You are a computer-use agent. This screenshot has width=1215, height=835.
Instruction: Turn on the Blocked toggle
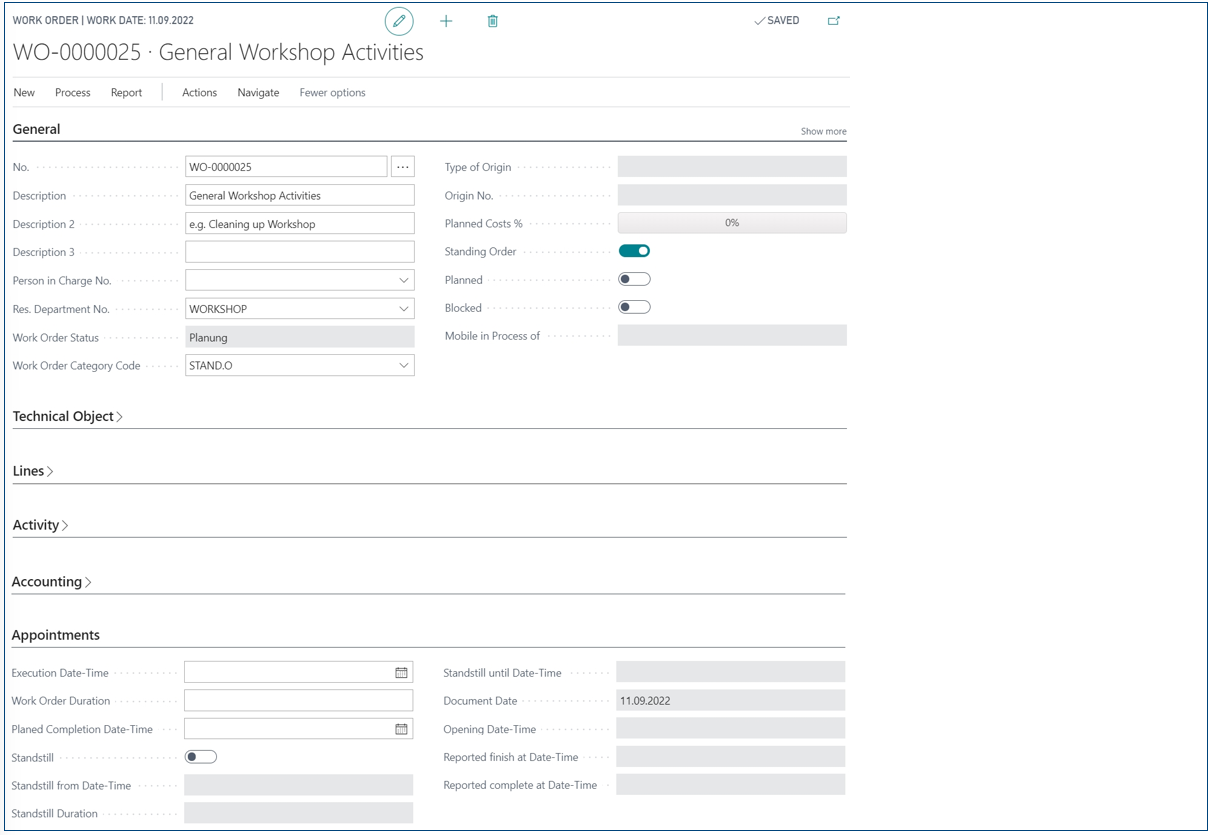pos(634,307)
